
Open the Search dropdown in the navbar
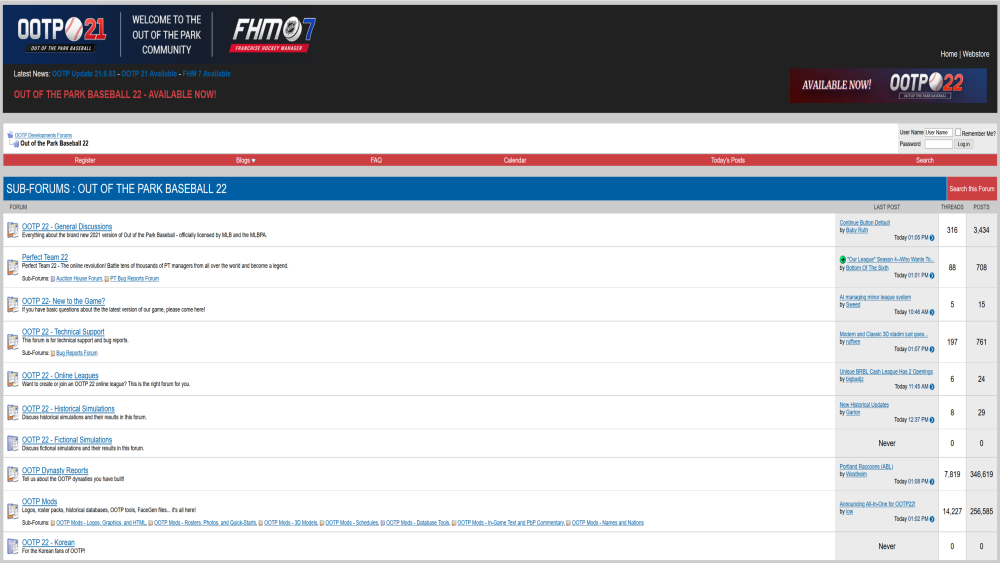(x=924, y=160)
